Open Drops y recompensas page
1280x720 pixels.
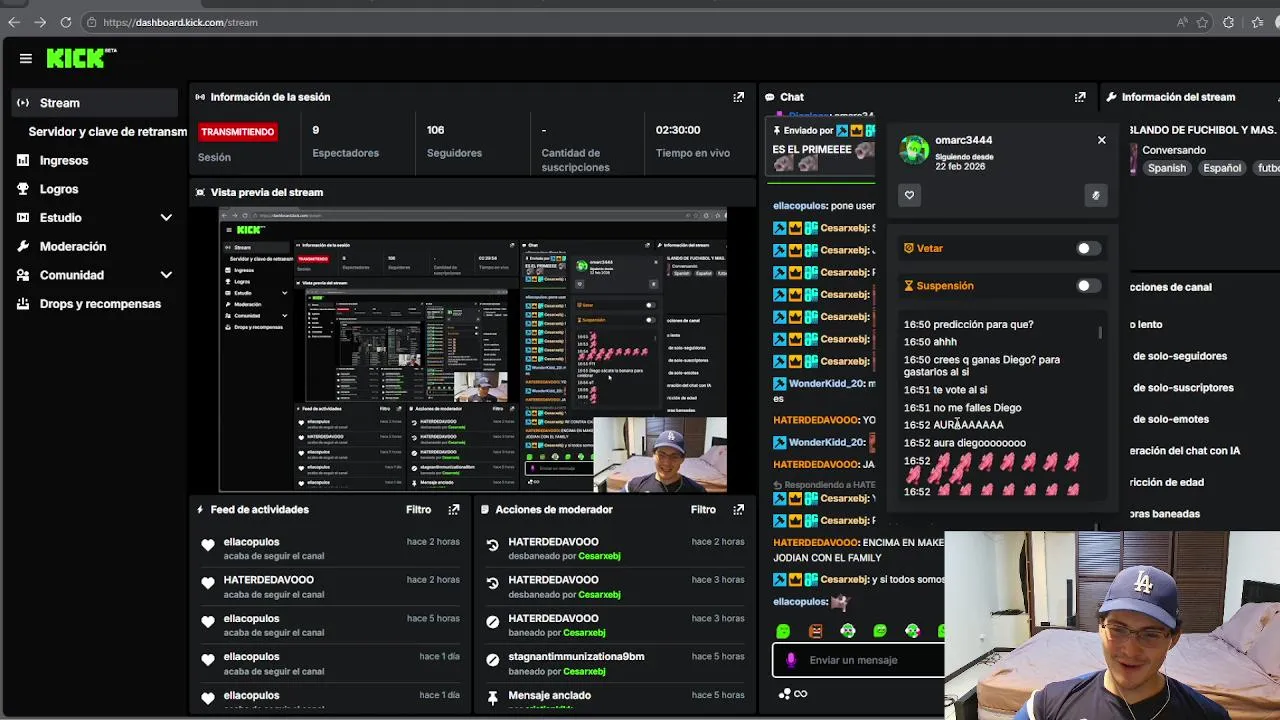coord(100,304)
